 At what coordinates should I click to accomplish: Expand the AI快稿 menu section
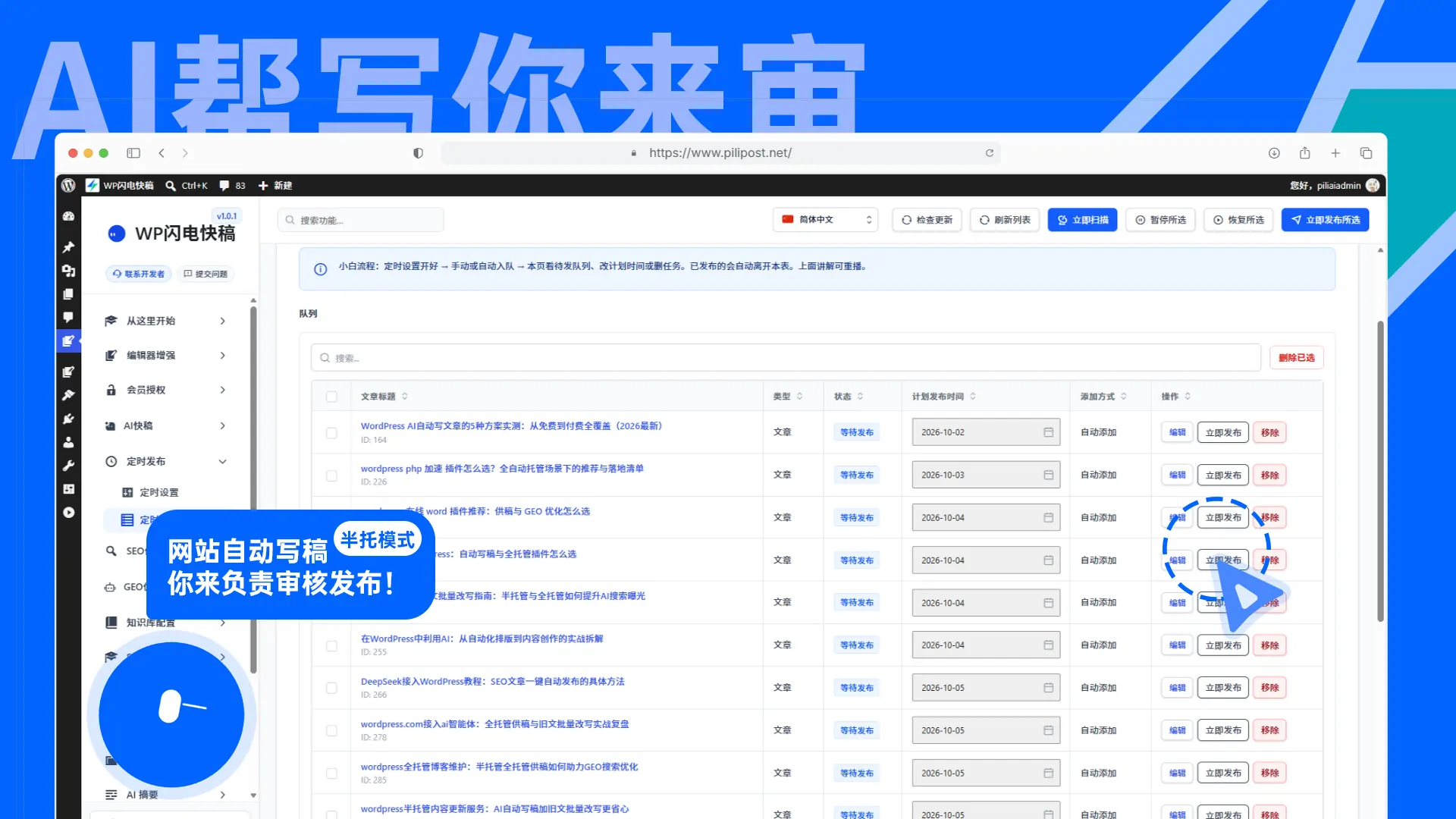tap(165, 425)
